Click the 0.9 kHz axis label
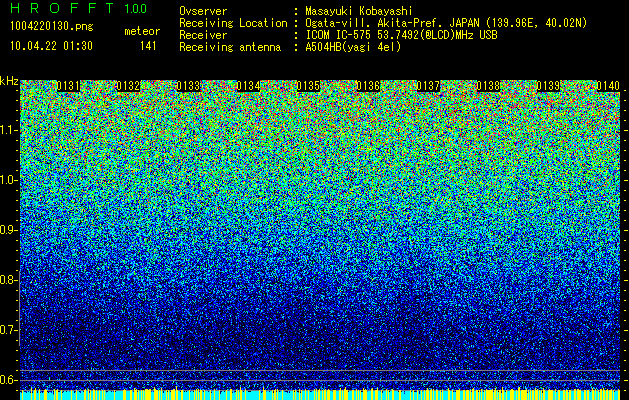The height and width of the screenshot is (400, 629). pyautogui.click(x=8, y=230)
